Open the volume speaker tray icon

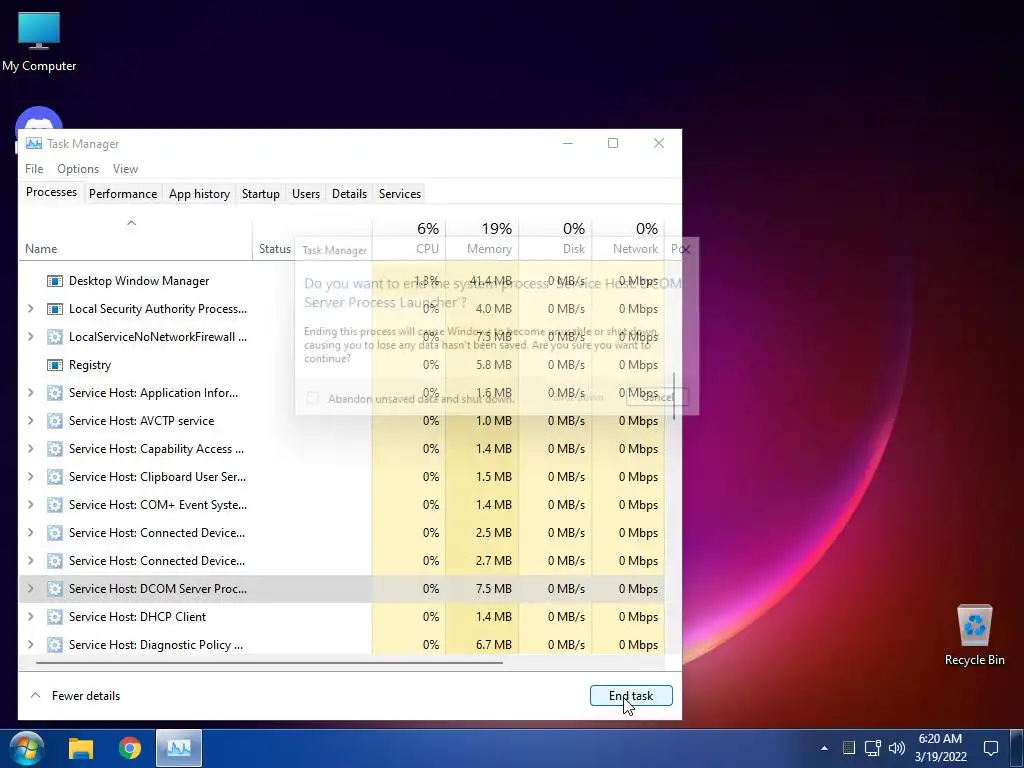[x=897, y=748]
